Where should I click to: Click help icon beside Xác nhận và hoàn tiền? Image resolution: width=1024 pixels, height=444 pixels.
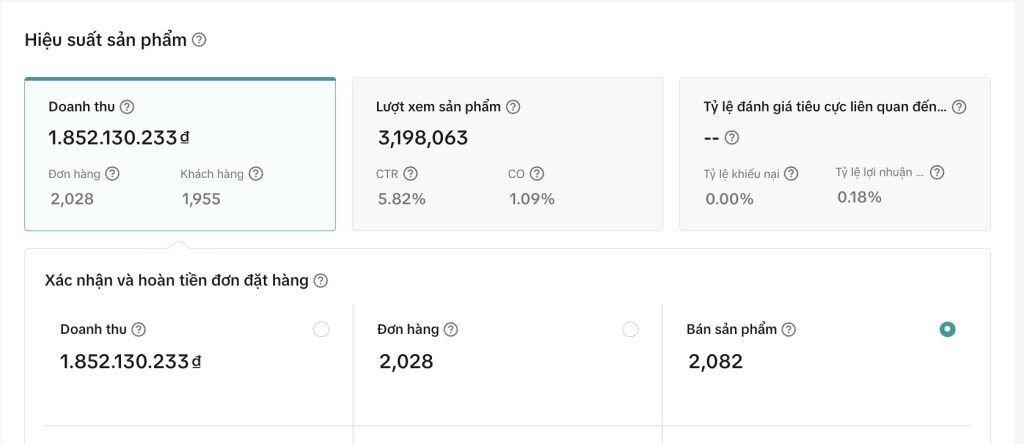[x=320, y=281]
